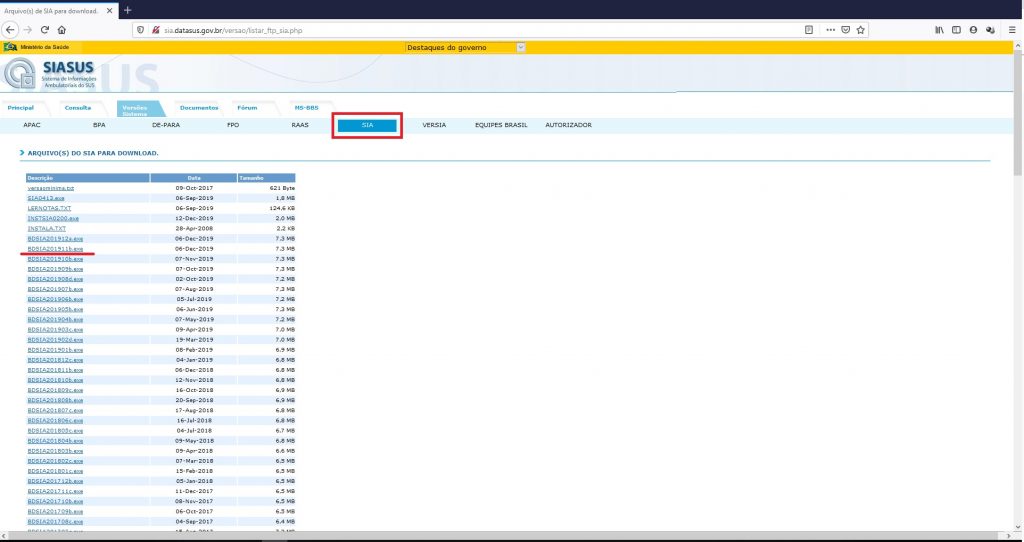Open page actions three-dots menu

(830, 30)
